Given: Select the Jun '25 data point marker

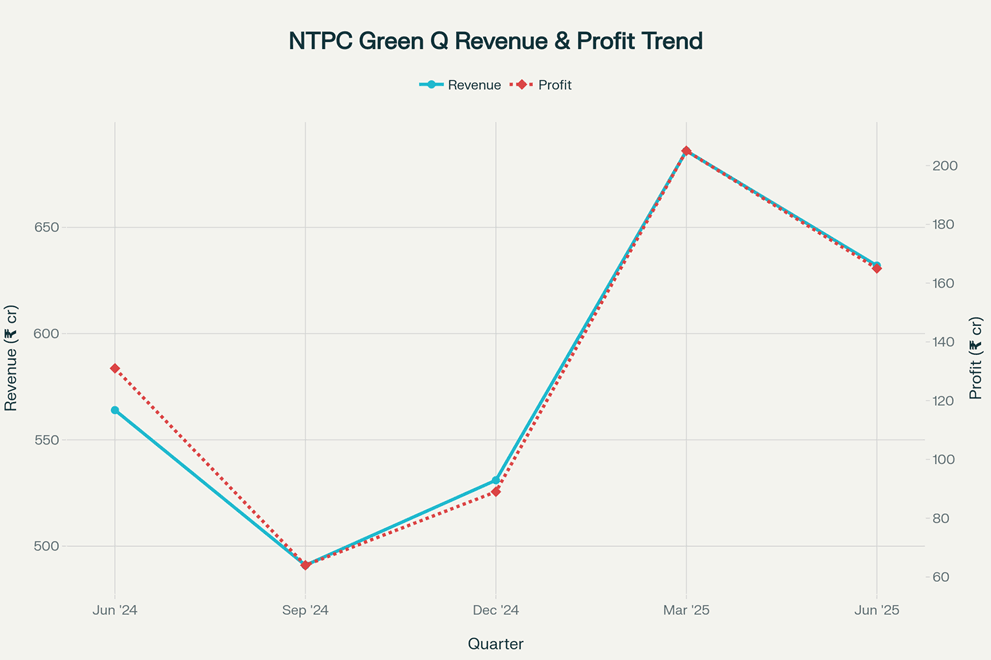Looking at the screenshot, I should click(x=877, y=267).
